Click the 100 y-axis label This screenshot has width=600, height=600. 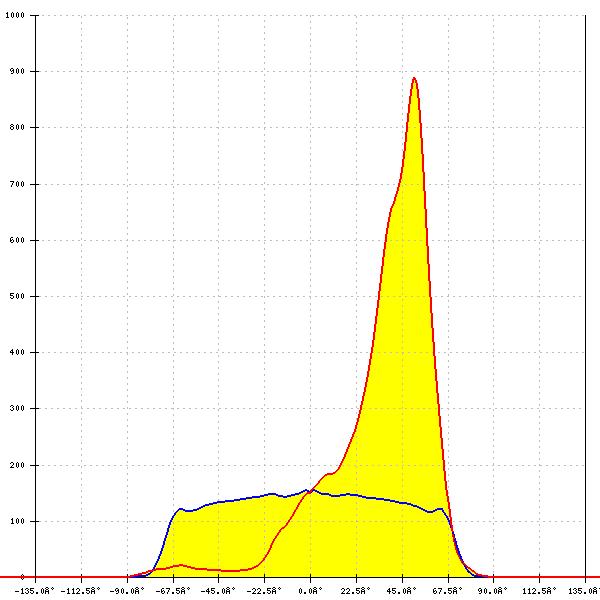pyautogui.click(x=17, y=521)
